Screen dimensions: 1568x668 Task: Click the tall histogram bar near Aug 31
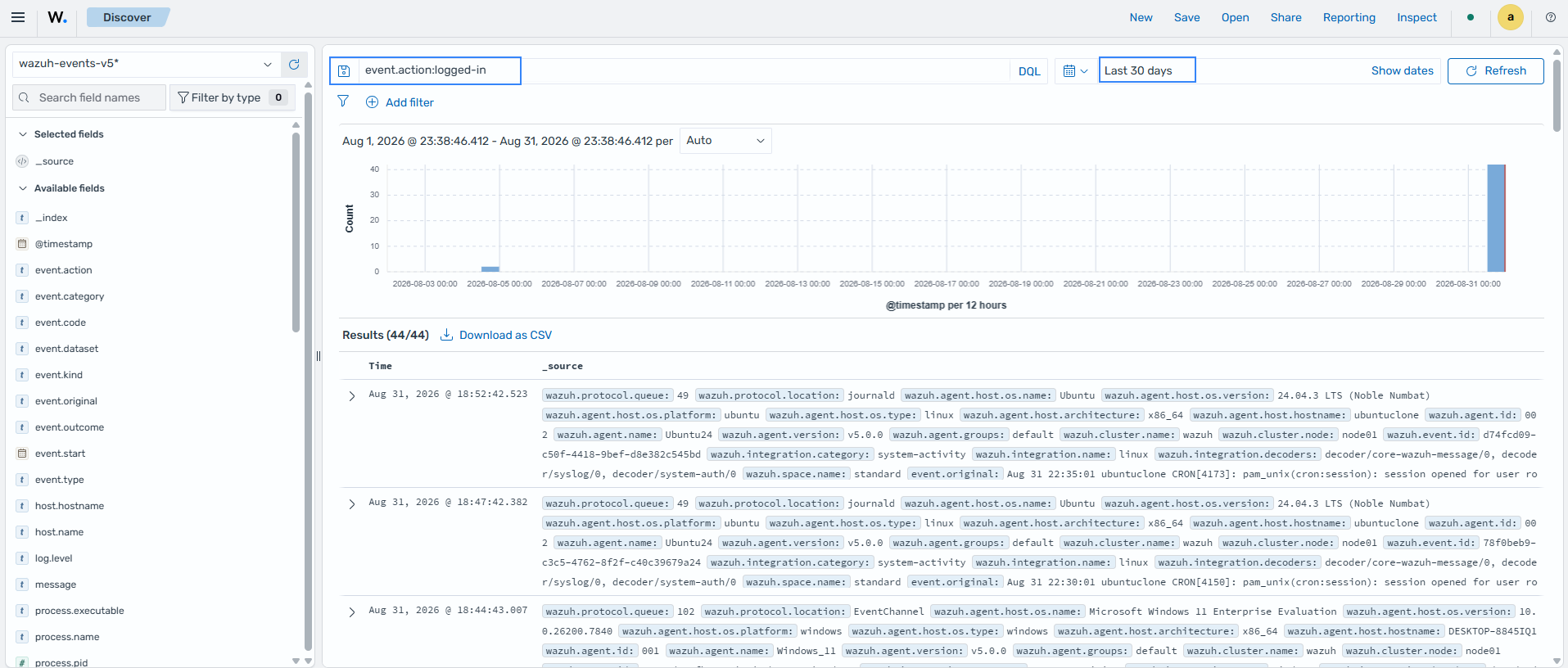click(1496, 218)
